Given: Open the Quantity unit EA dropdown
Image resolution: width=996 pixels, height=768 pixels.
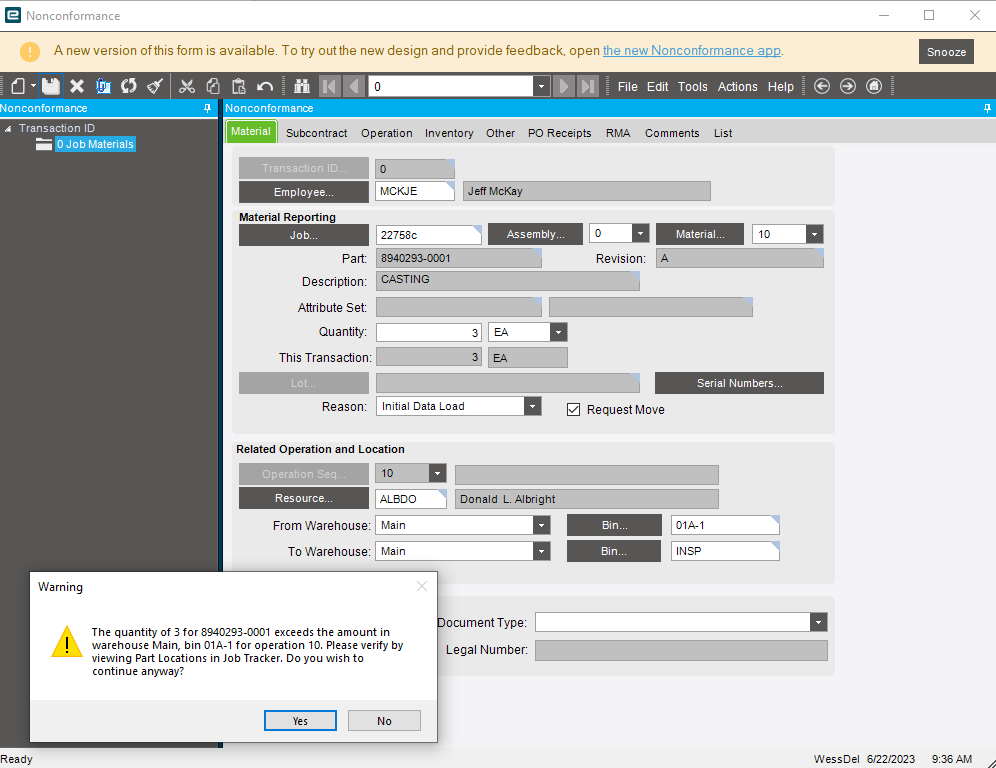Looking at the screenshot, I should (x=558, y=332).
